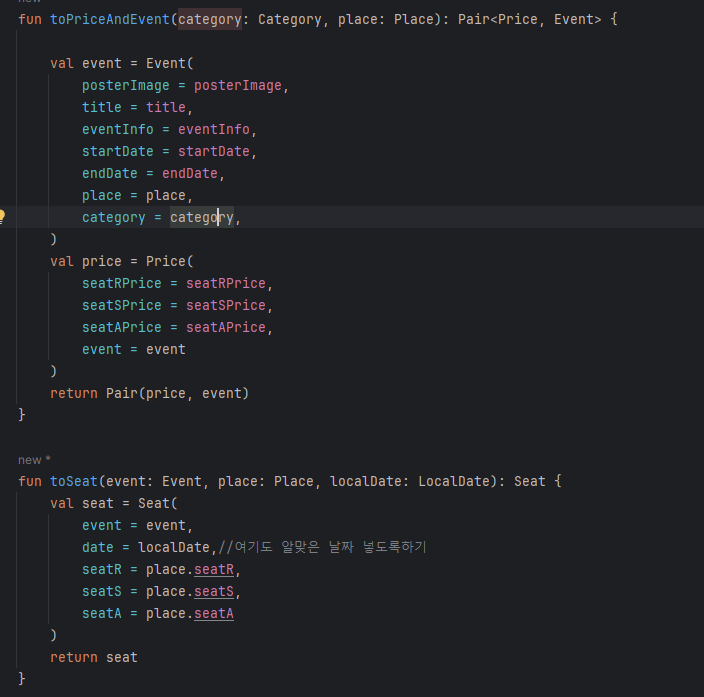Click the purple endDate value
704x697 pixels.
[x=189, y=173]
